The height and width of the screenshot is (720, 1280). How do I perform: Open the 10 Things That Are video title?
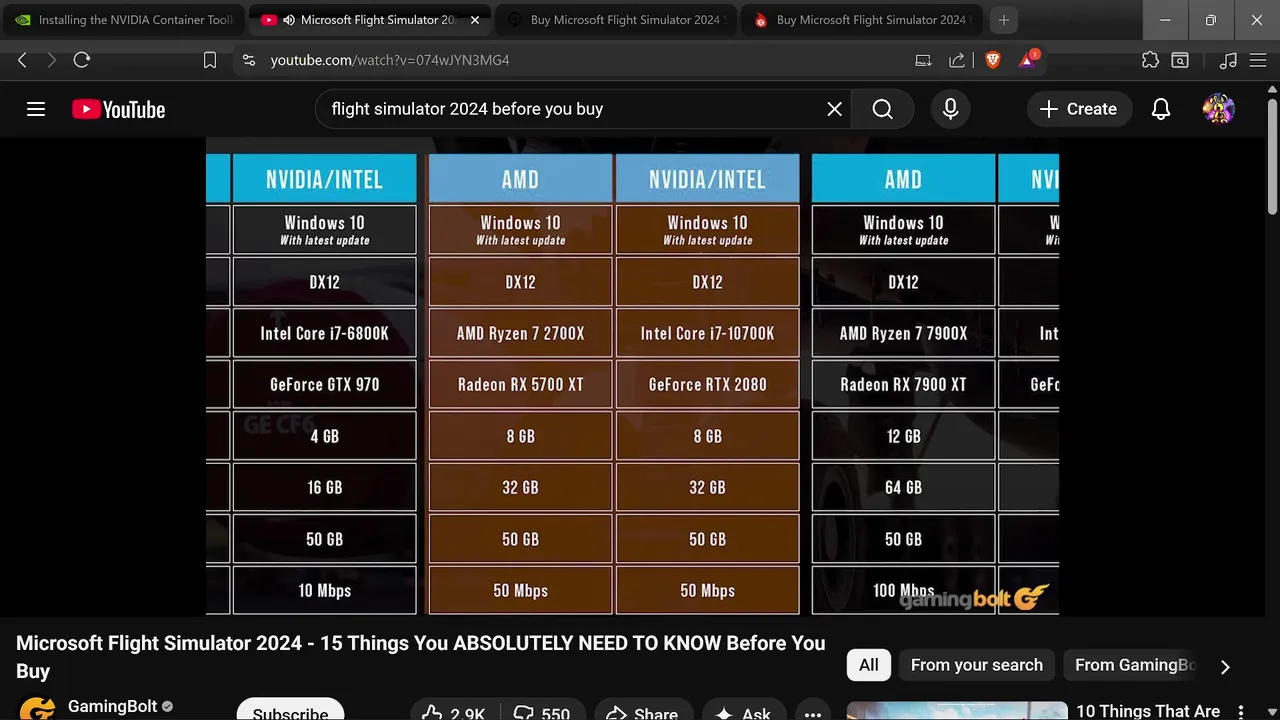(1148, 711)
